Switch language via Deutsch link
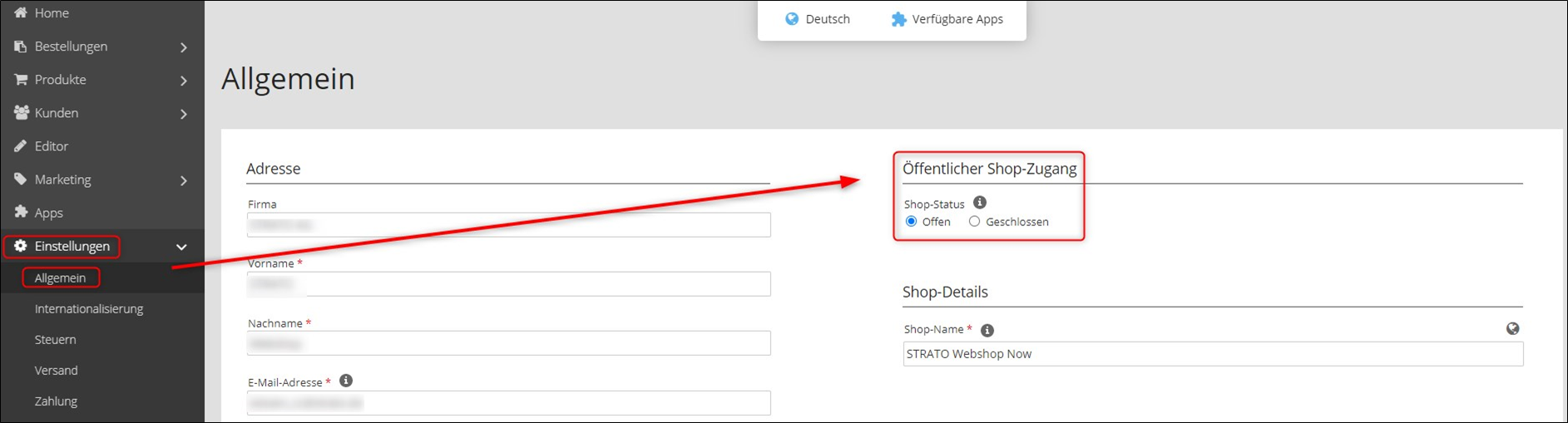Image resolution: width=1568 pixels, height=423 pixels. (x=828, y=19)
